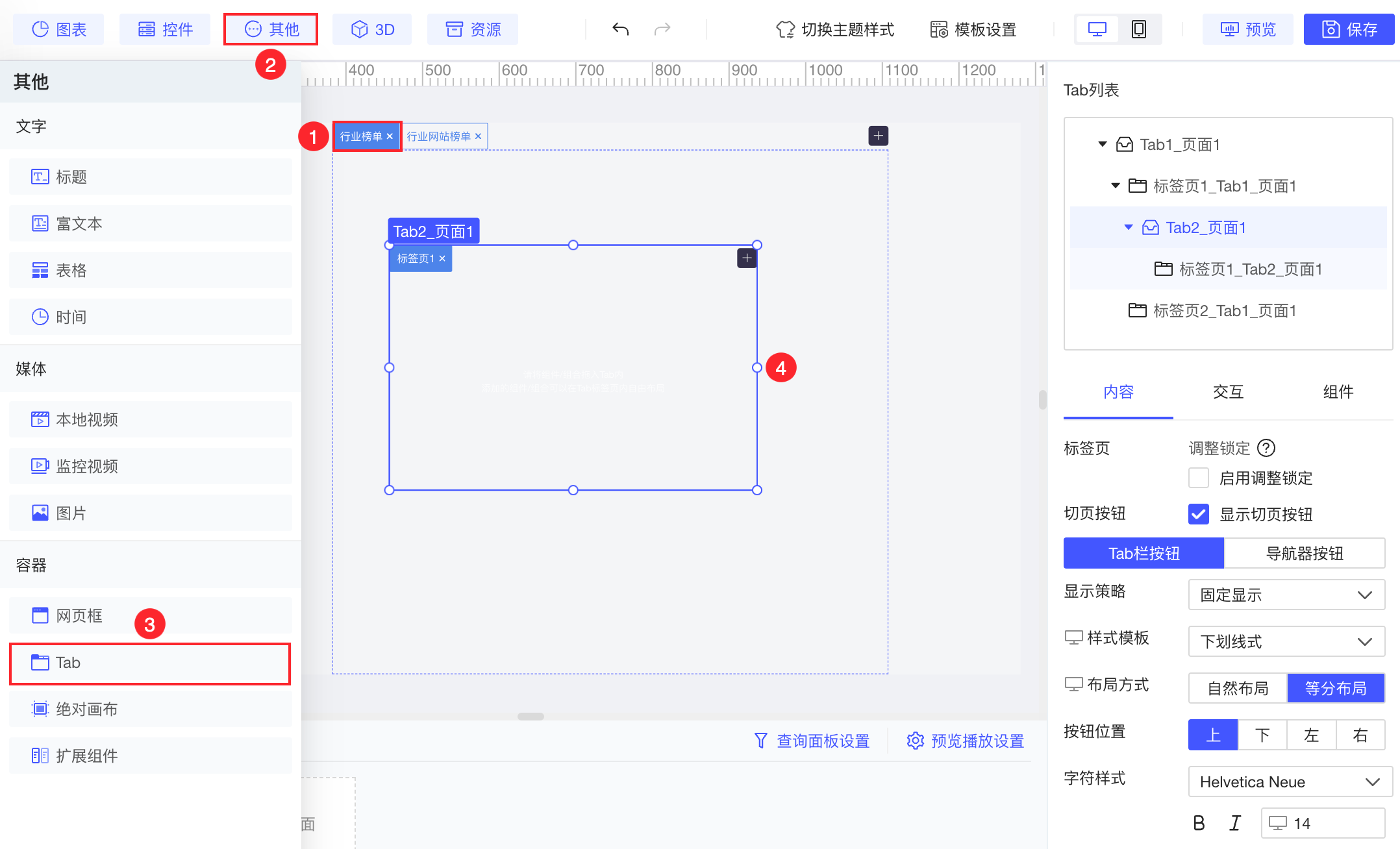
Task: Switch to desktop monitor view icon
Action: pos(1097,29)
